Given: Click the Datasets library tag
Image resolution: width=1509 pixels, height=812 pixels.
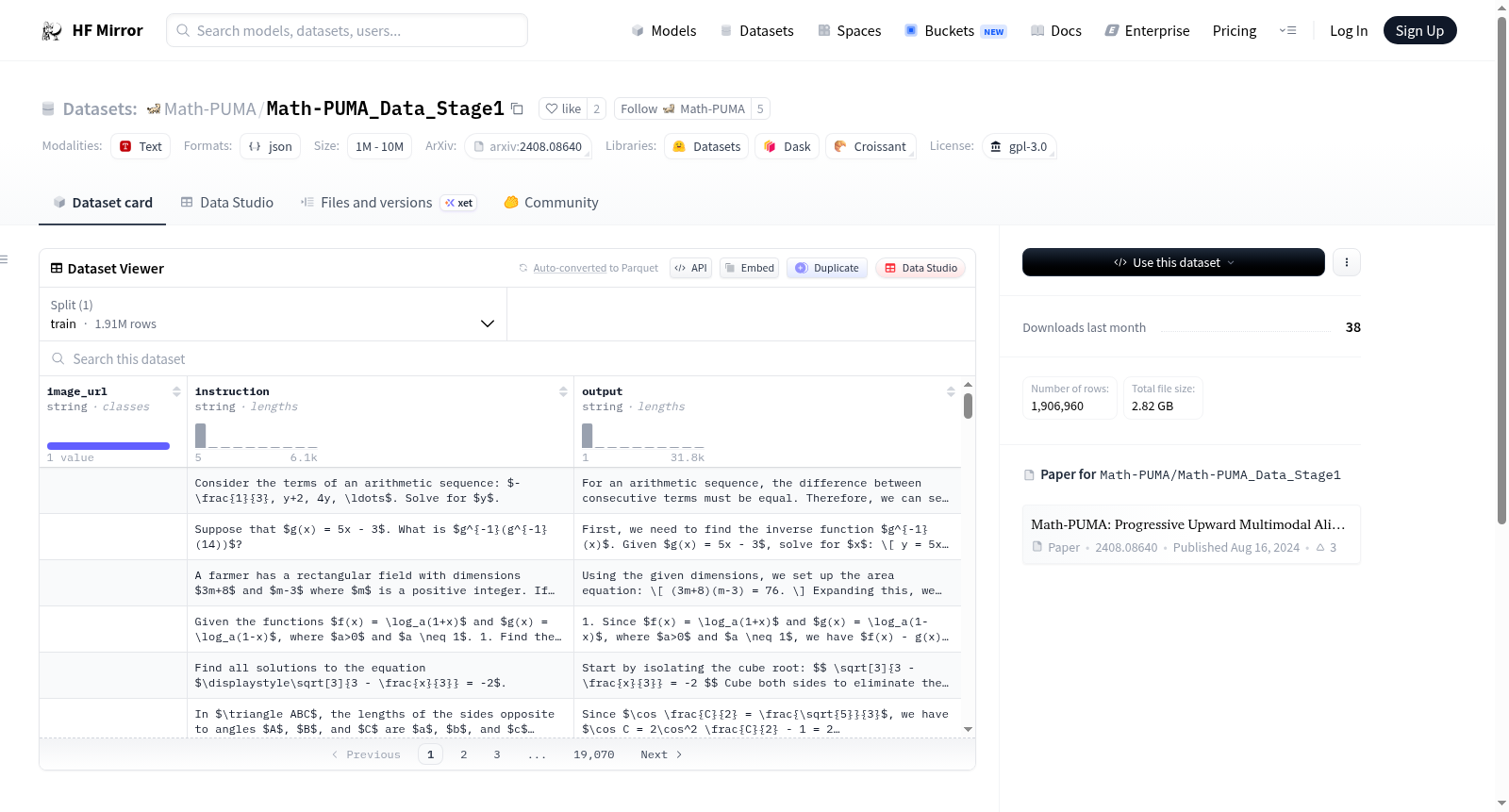Looking at the screenshot, I should pos(706,146).
